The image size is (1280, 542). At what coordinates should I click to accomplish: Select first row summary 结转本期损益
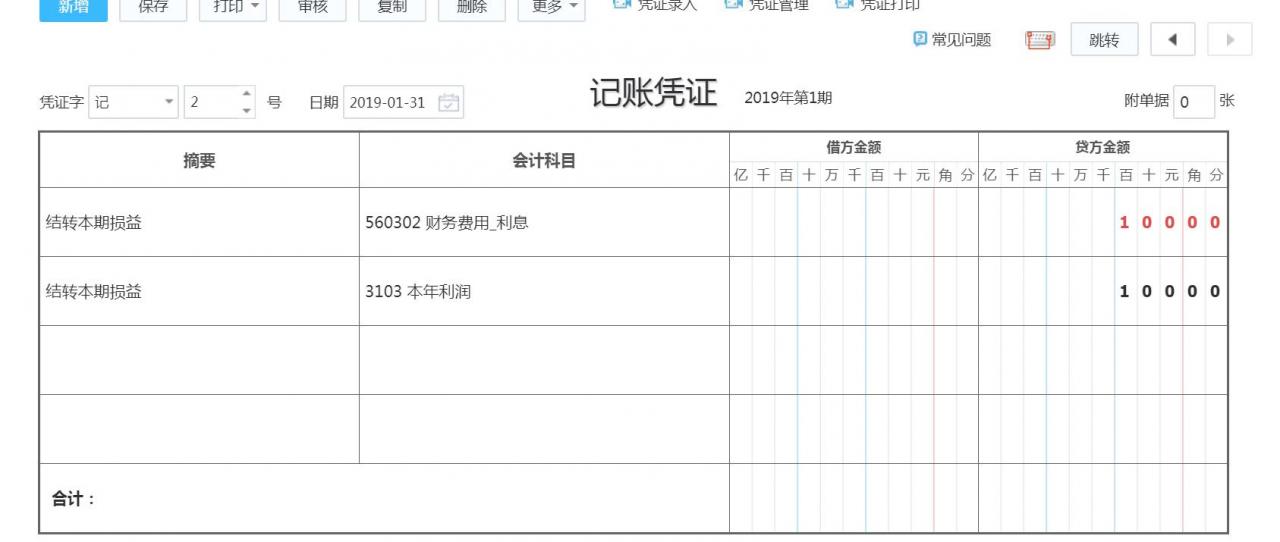point(199,222)
